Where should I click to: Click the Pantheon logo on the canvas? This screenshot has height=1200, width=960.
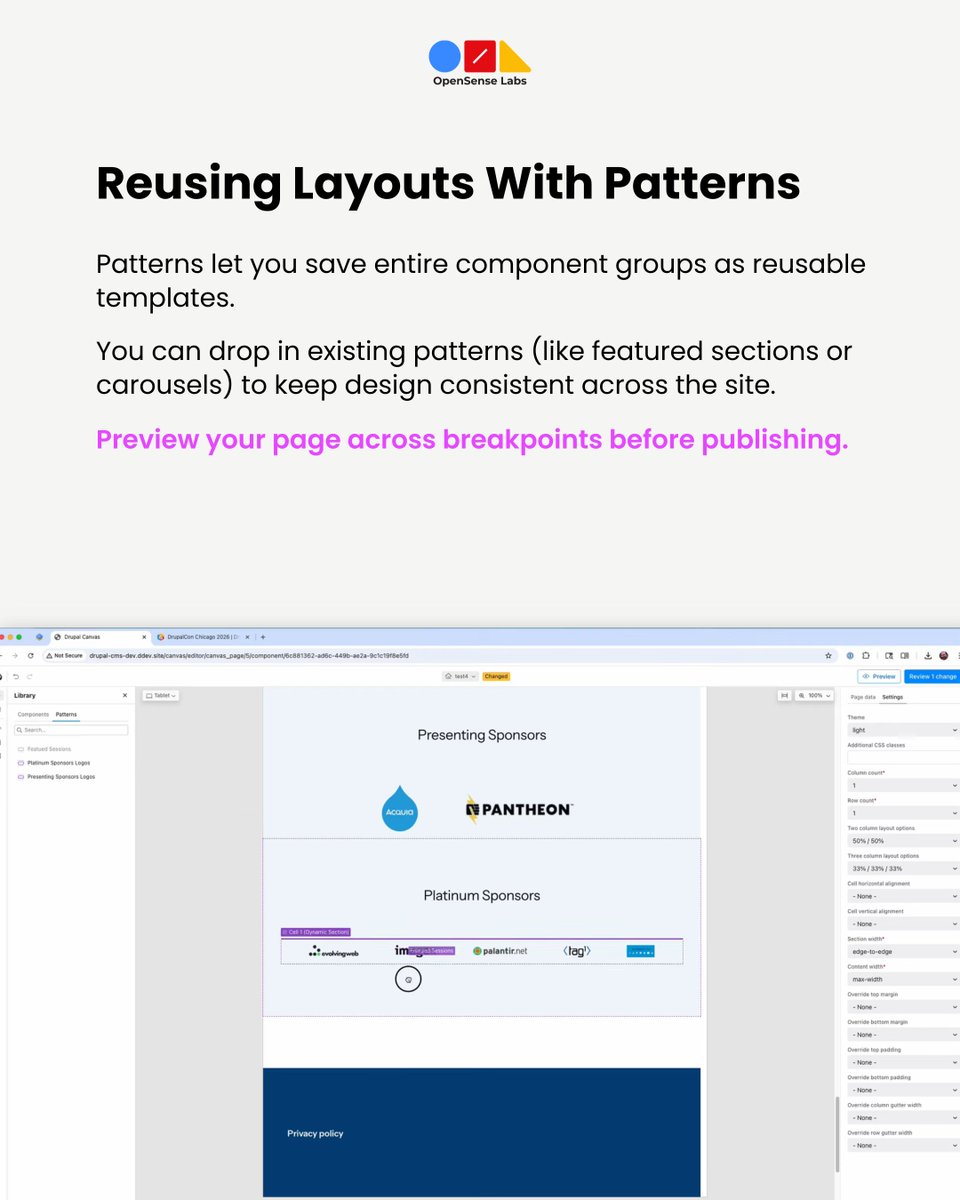pyautogui.click(x=519, y=809)
